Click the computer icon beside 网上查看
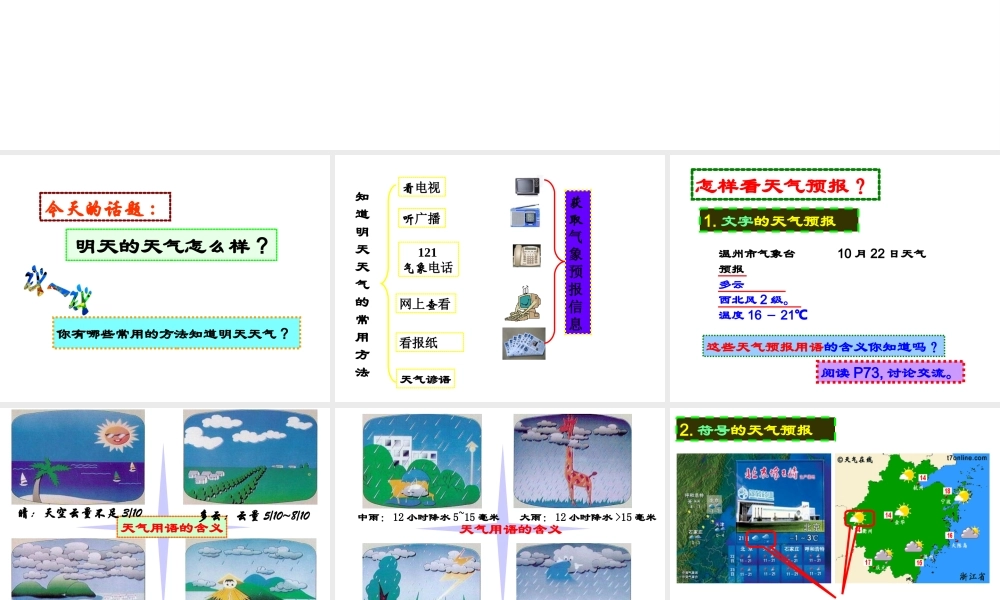1000x600 pixels. tap(524, 304)
